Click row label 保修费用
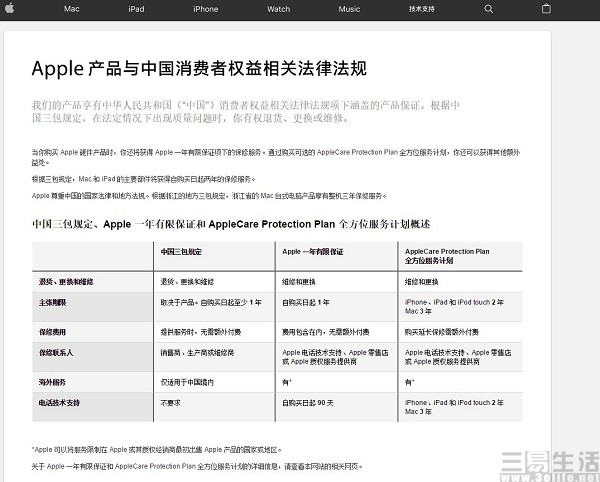Viewport: 600px width, 482px height. 52,332
